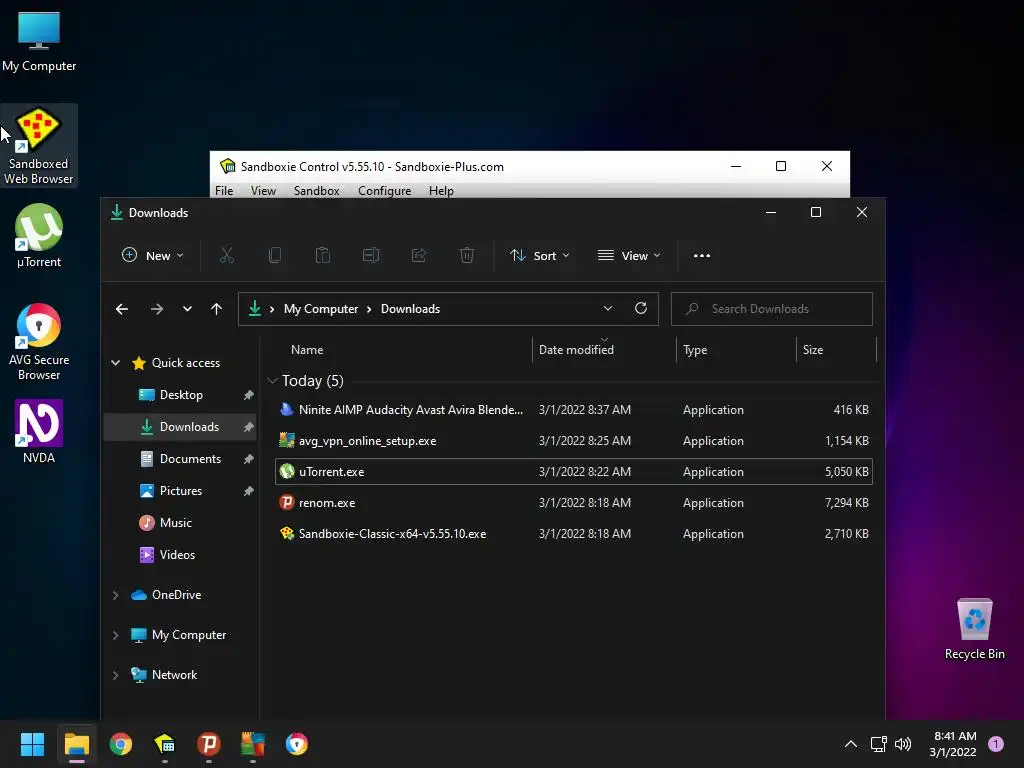This screenshot has width=1024, height=768.
Task: Open the AVG icon on the taskbar
Action: [x=253, y=744]
